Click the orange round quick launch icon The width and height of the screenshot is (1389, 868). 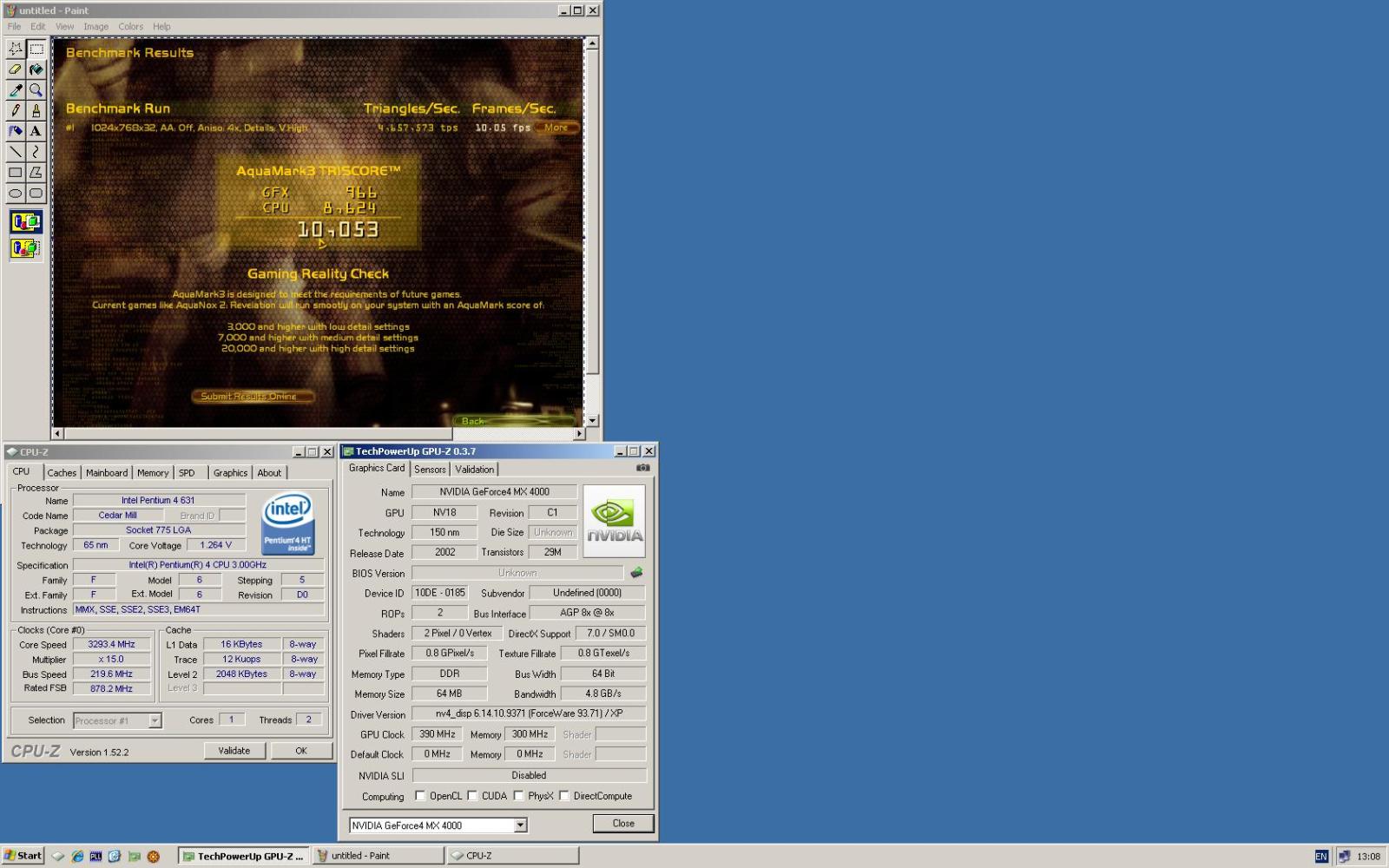point(154,856)
